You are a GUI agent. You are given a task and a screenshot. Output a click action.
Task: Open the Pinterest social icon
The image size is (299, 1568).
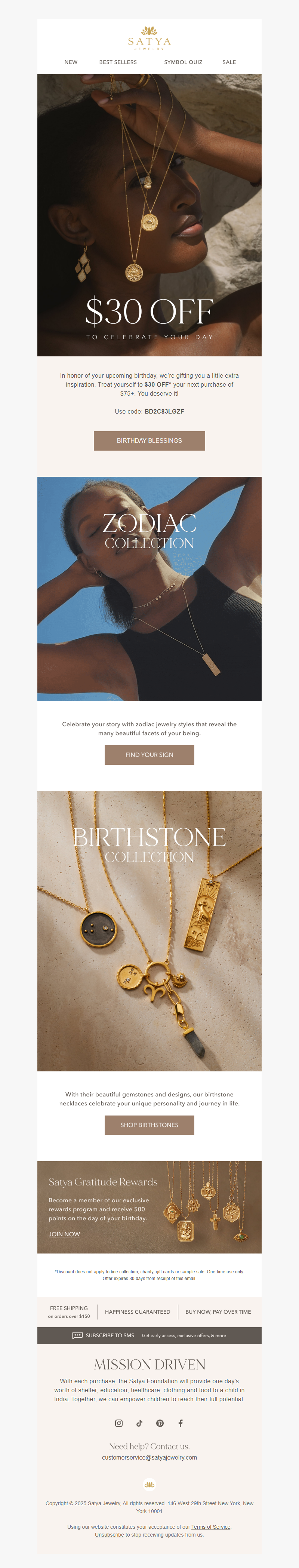pyautogui.click(x=160, y=1423)
